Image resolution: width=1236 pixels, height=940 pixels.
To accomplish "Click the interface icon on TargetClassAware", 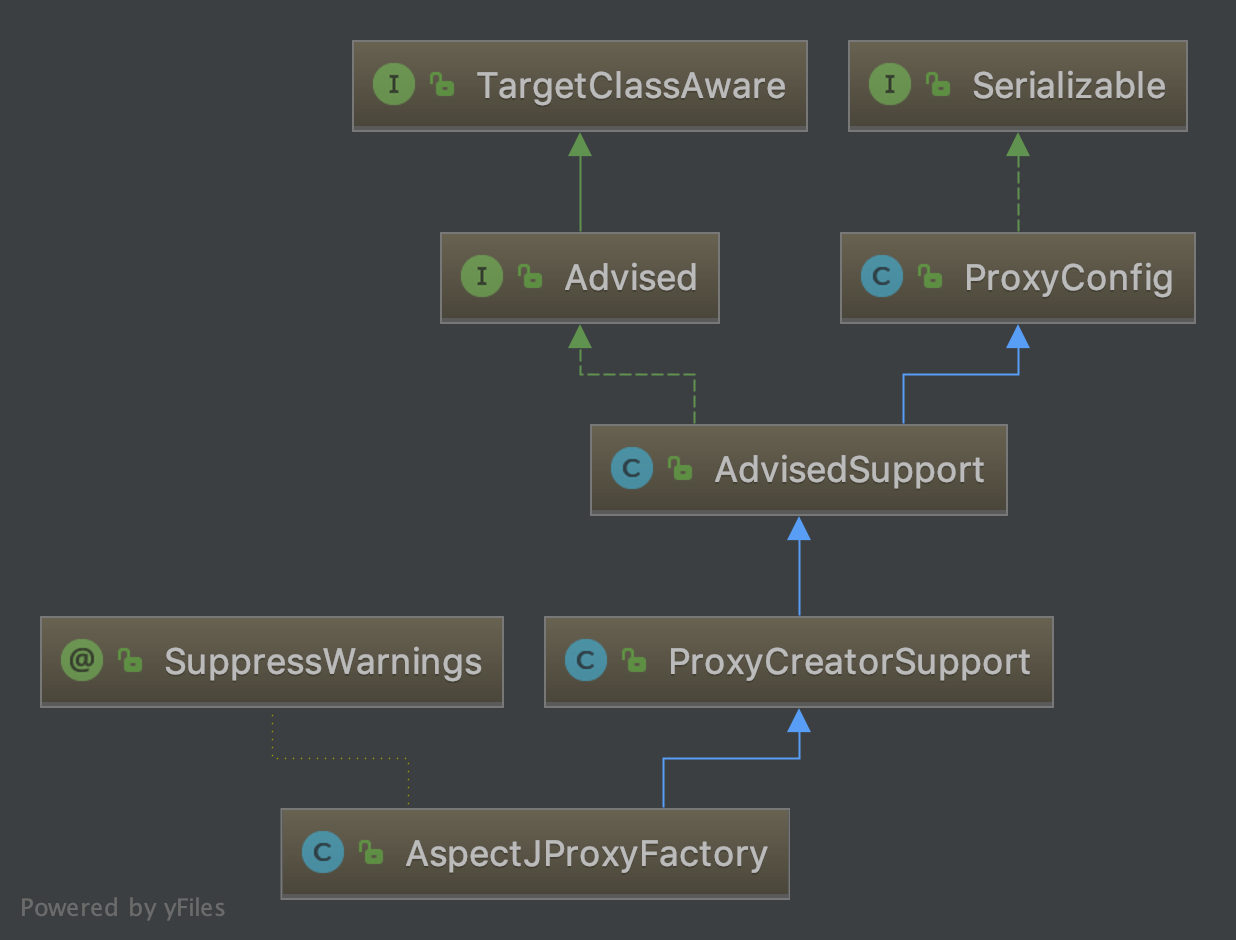I will (394, 85).
